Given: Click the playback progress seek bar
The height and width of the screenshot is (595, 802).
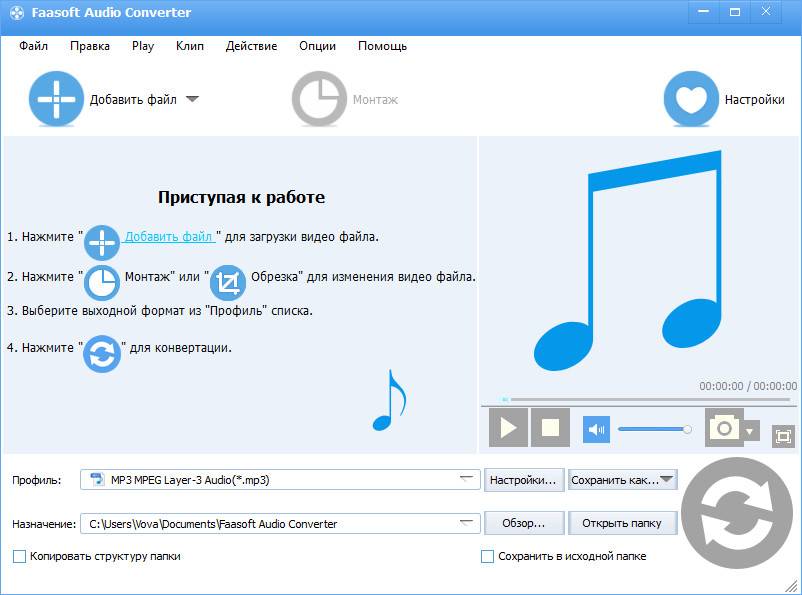Looking at the screenshot, I should point(647,399).
